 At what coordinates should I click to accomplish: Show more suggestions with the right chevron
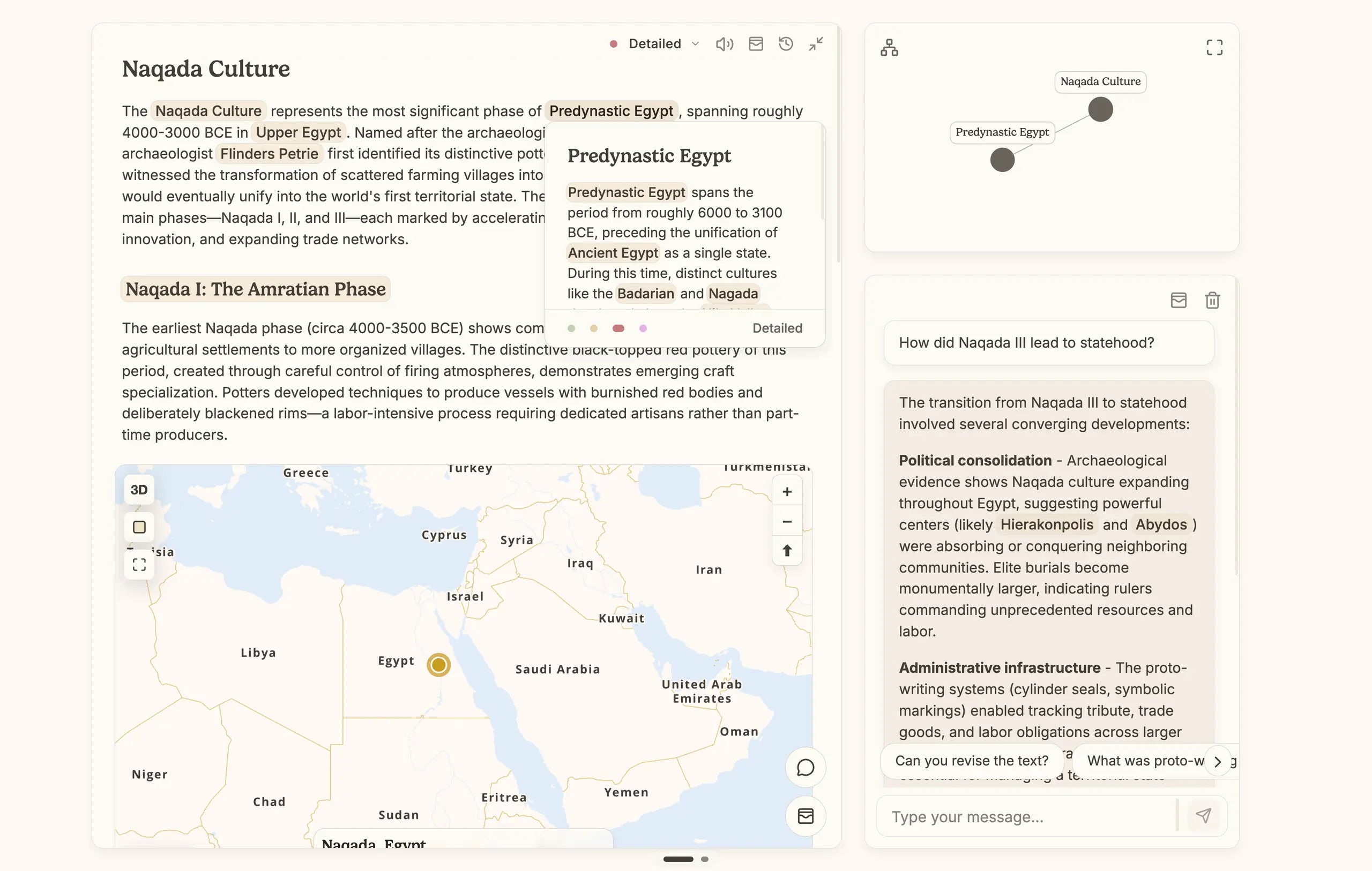pos(1218,762)
